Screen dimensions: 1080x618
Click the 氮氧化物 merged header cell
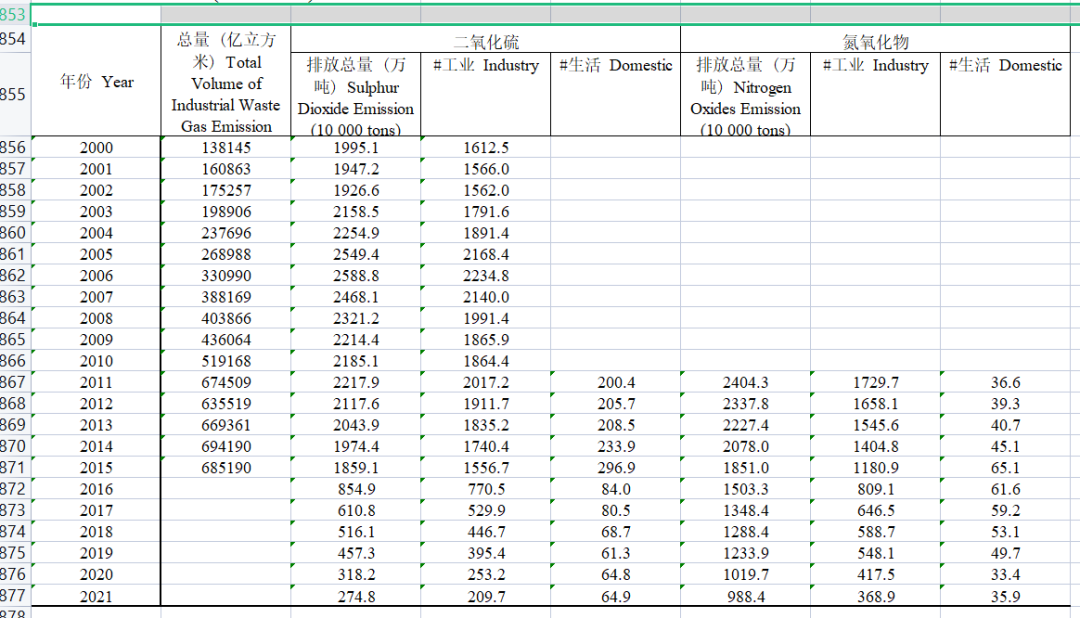(x=875, y=41)
